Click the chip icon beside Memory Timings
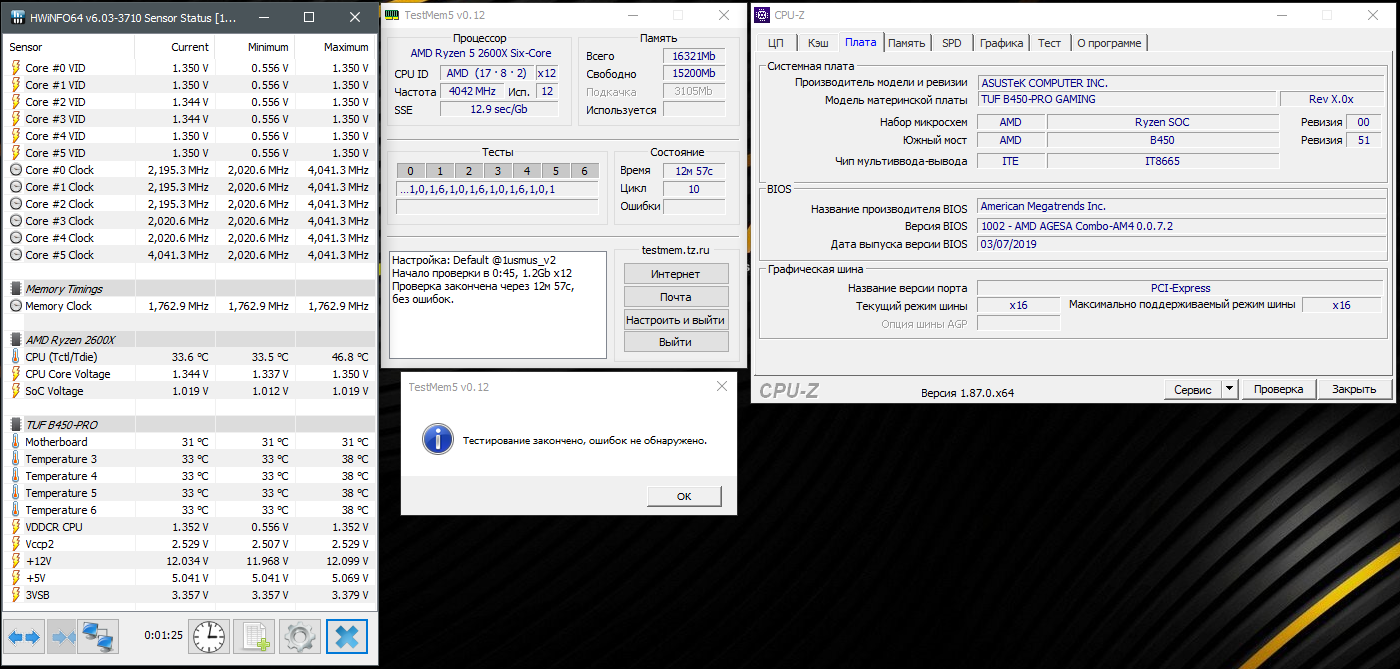 (x=16, y=289)
